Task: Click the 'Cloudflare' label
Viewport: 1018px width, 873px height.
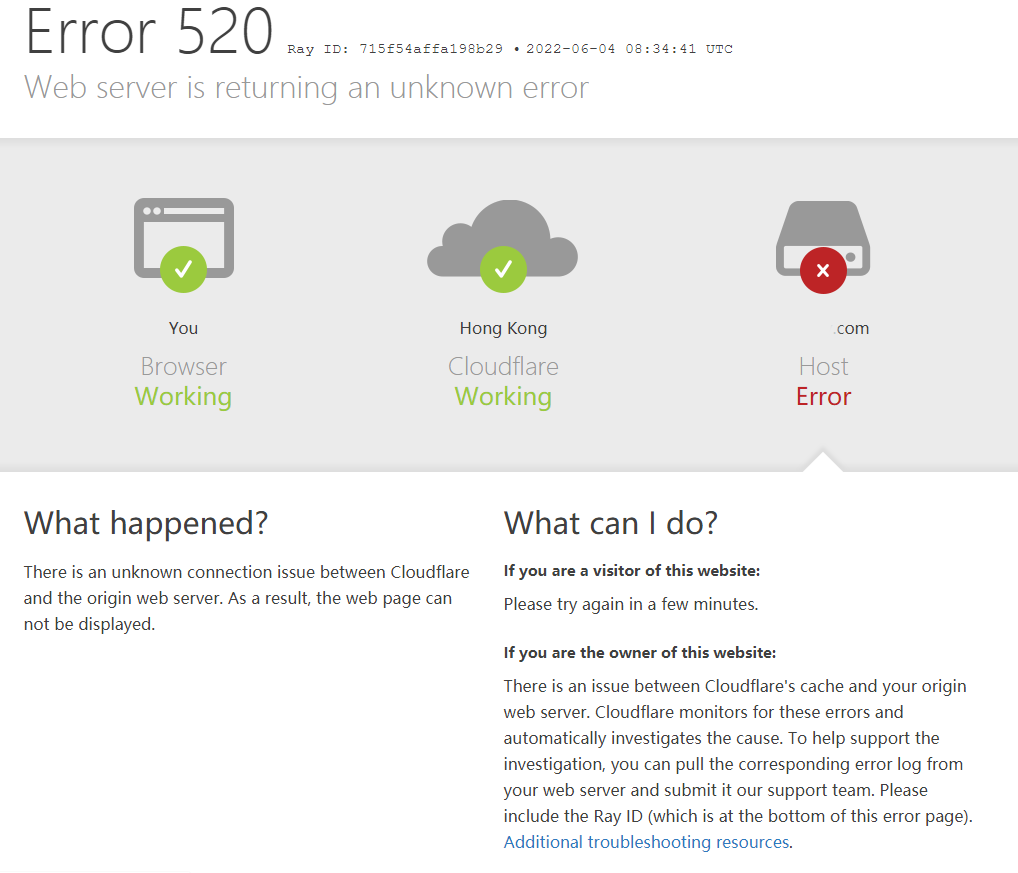Action: (503, 367)
